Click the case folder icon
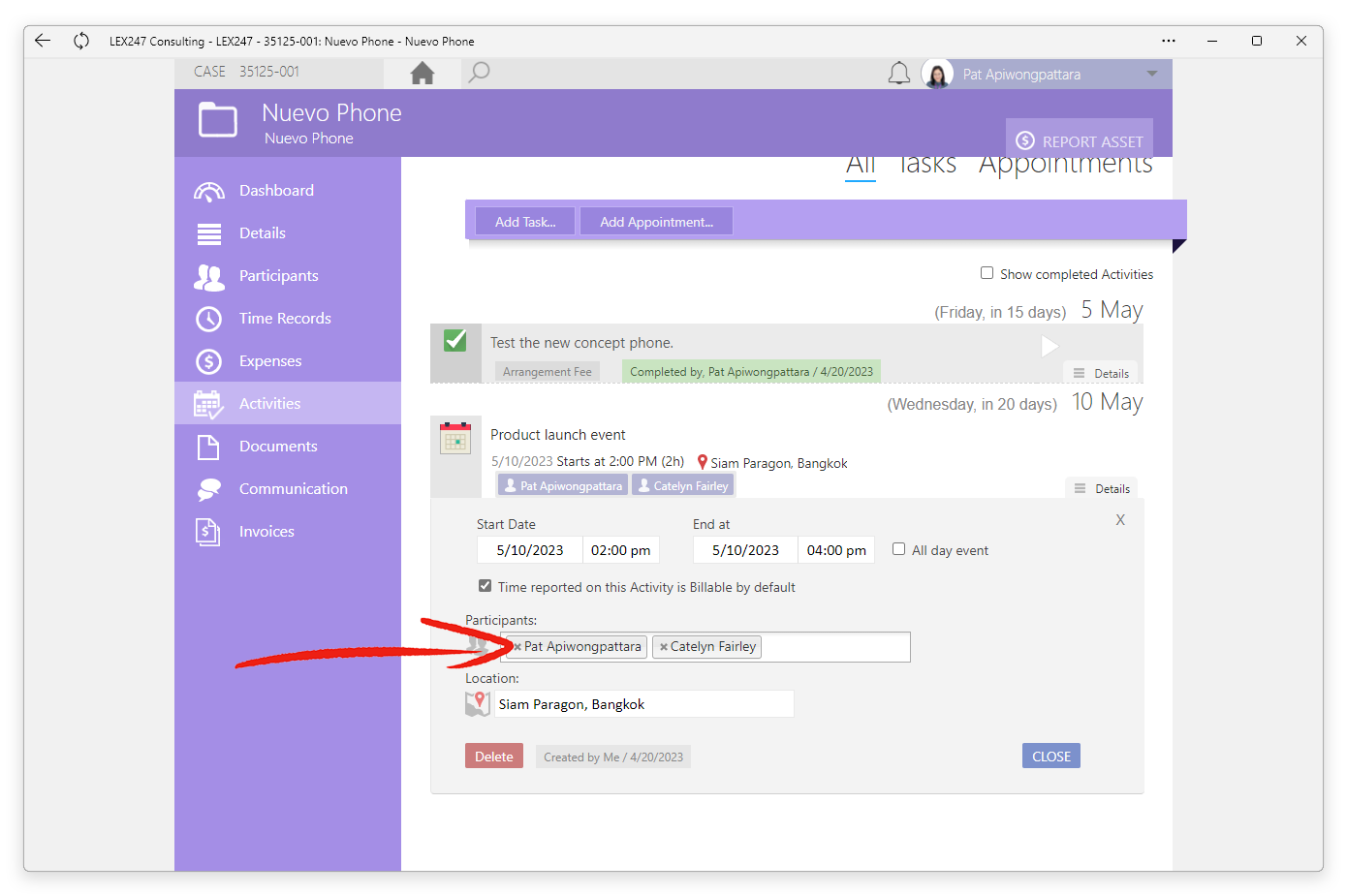 click(x=218, y=120)
